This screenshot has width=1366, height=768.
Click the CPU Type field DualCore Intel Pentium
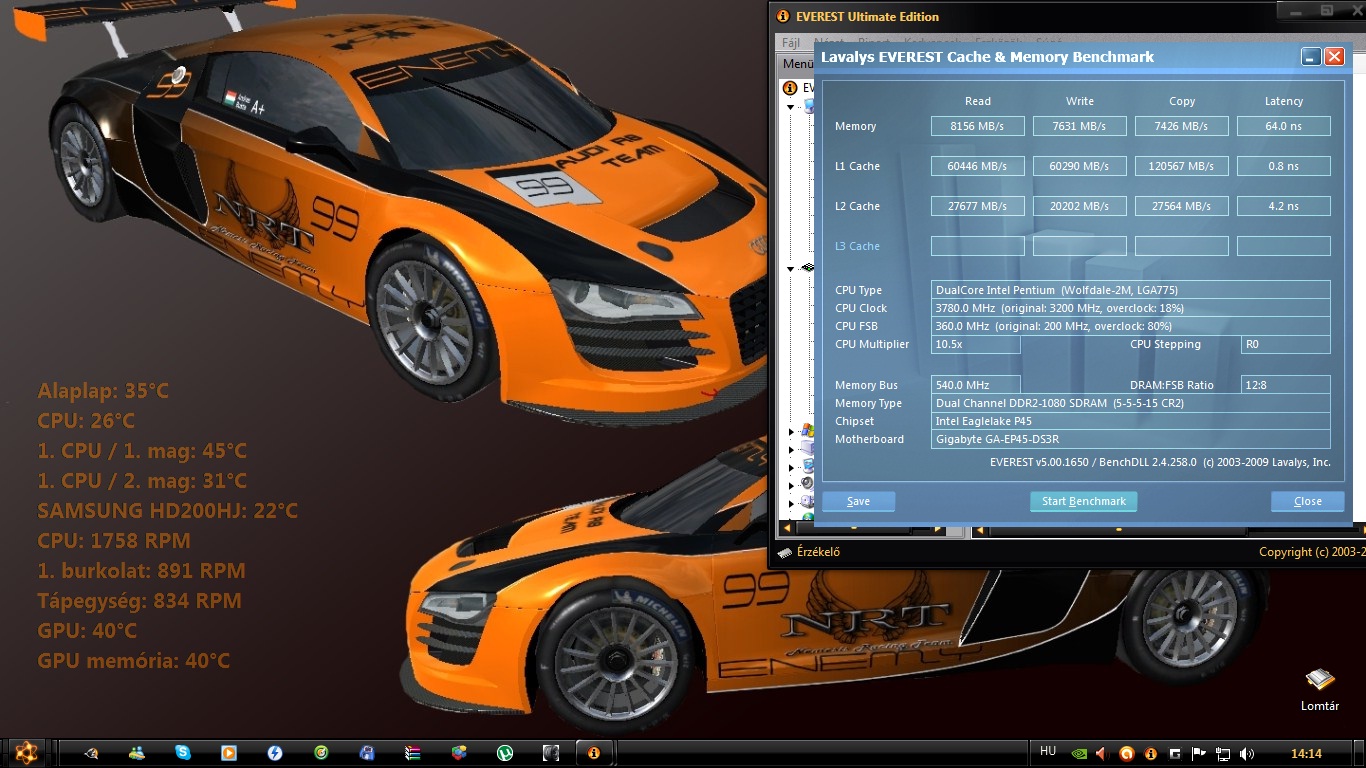(1131, 290)
